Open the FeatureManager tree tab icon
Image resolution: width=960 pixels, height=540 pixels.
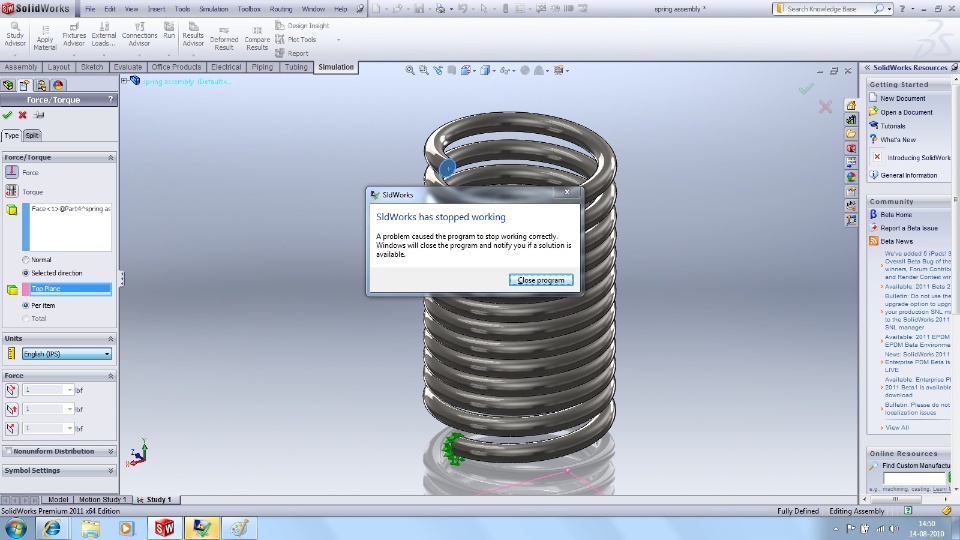8,85
